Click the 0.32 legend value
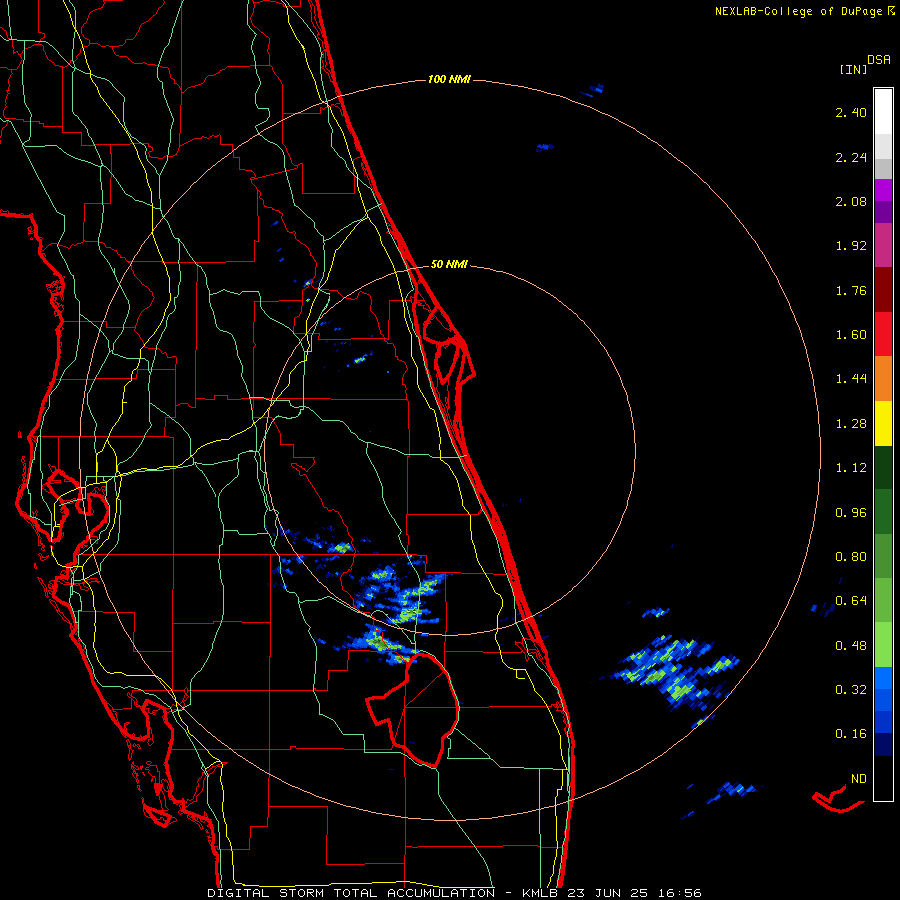Screen dimensions: 900x900 [x=851, y=690]
